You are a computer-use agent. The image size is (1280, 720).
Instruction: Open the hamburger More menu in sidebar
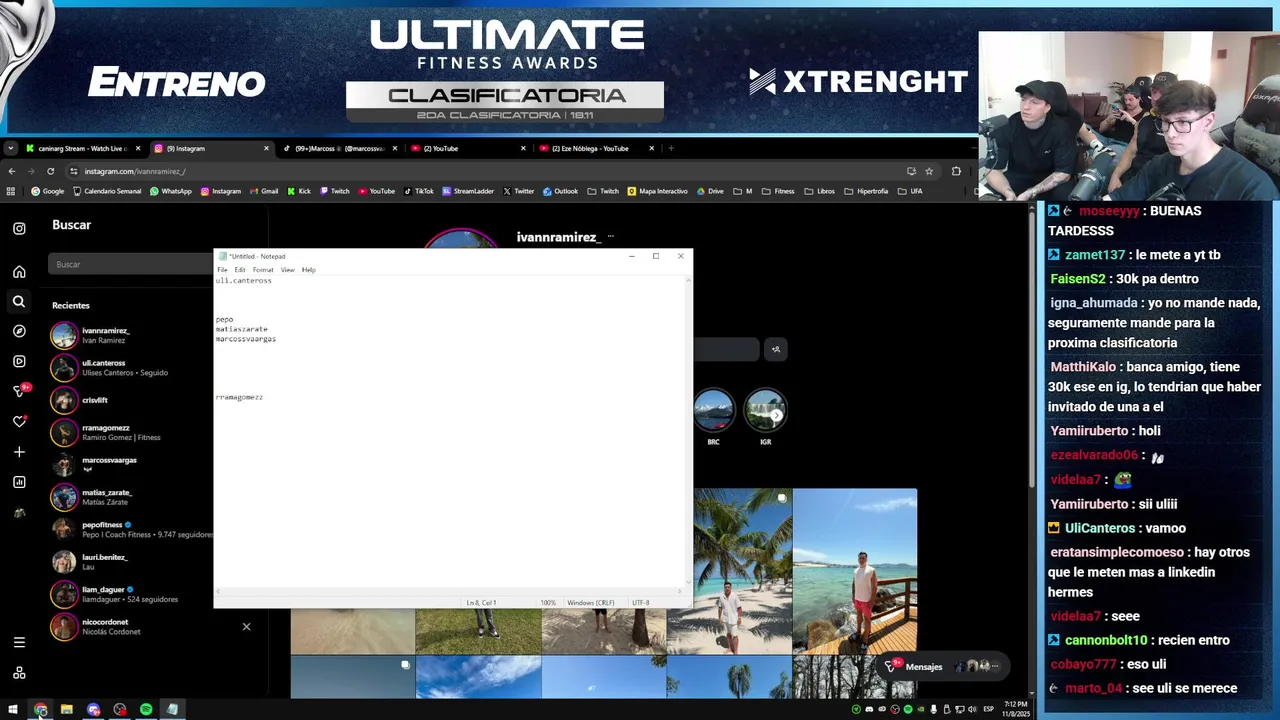[19, 642]
